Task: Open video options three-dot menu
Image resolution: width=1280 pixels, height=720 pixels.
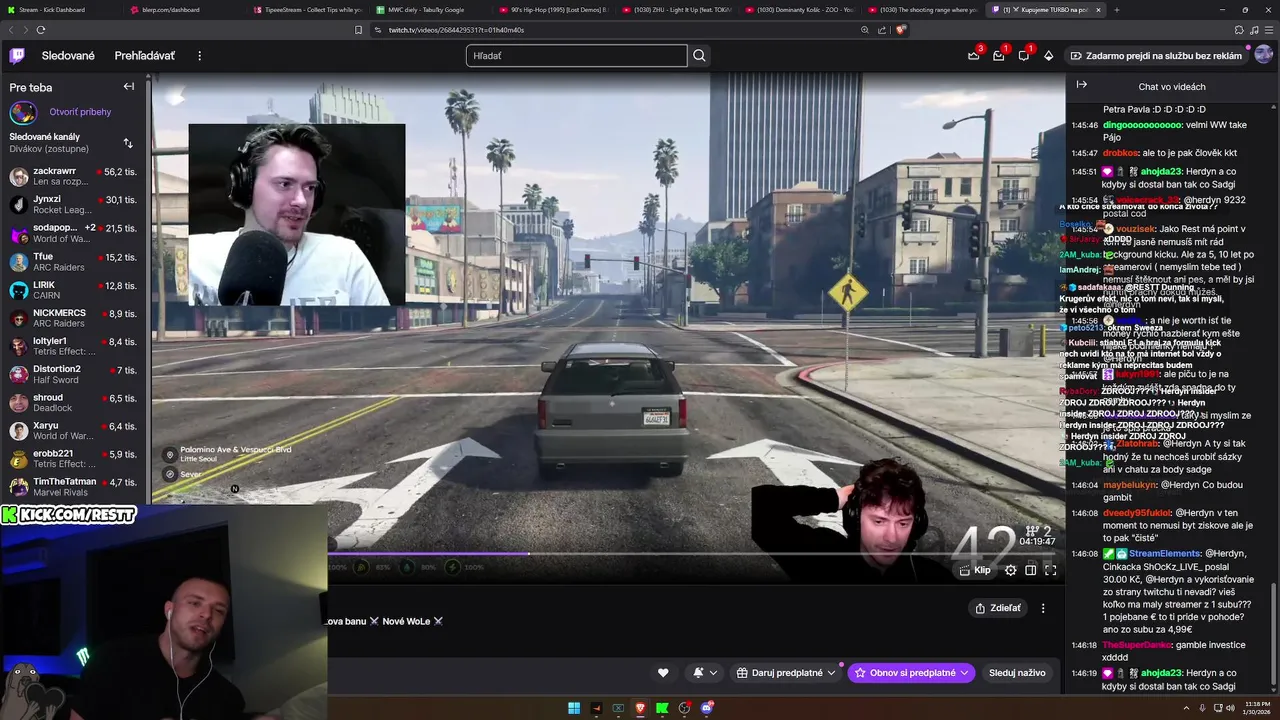Action: click(1043, 608)
